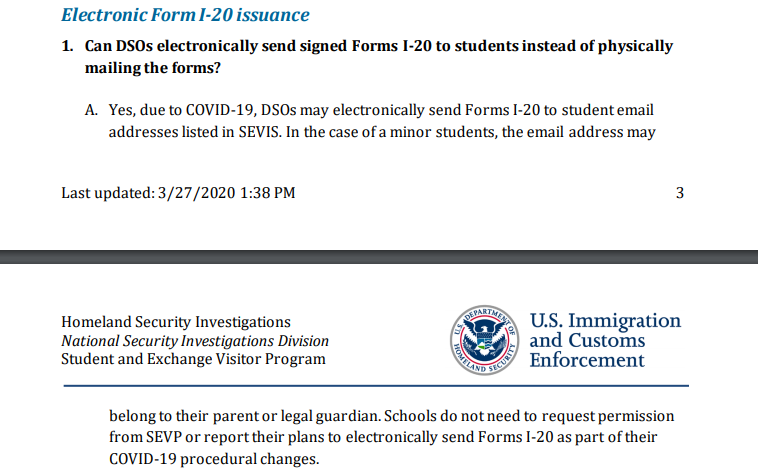Image resolution: width=758 pixels, height=476 pixels.
Task: Click the word 'Enforcement' in the agency logo
Action: tap(587, 361)
